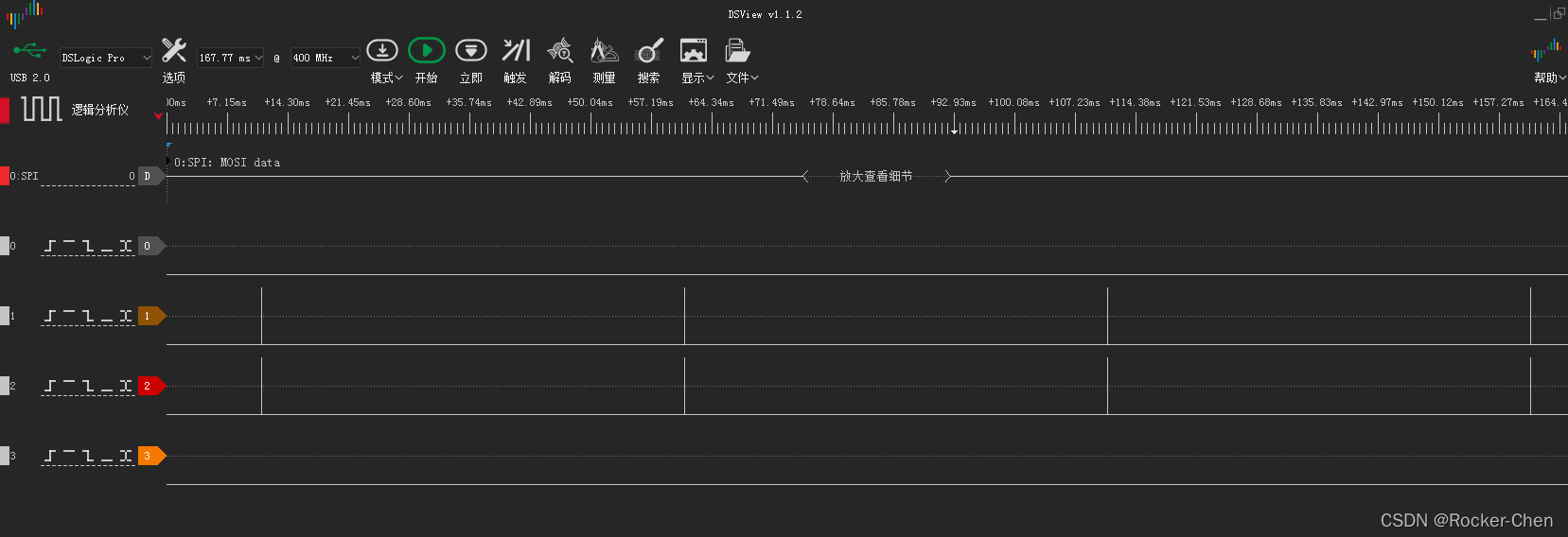Image resolution: width=1568 pixels, height=537 pixels.
Task: Expand the red arrow beside 逻辑分析仪
Action: point(158,116)
